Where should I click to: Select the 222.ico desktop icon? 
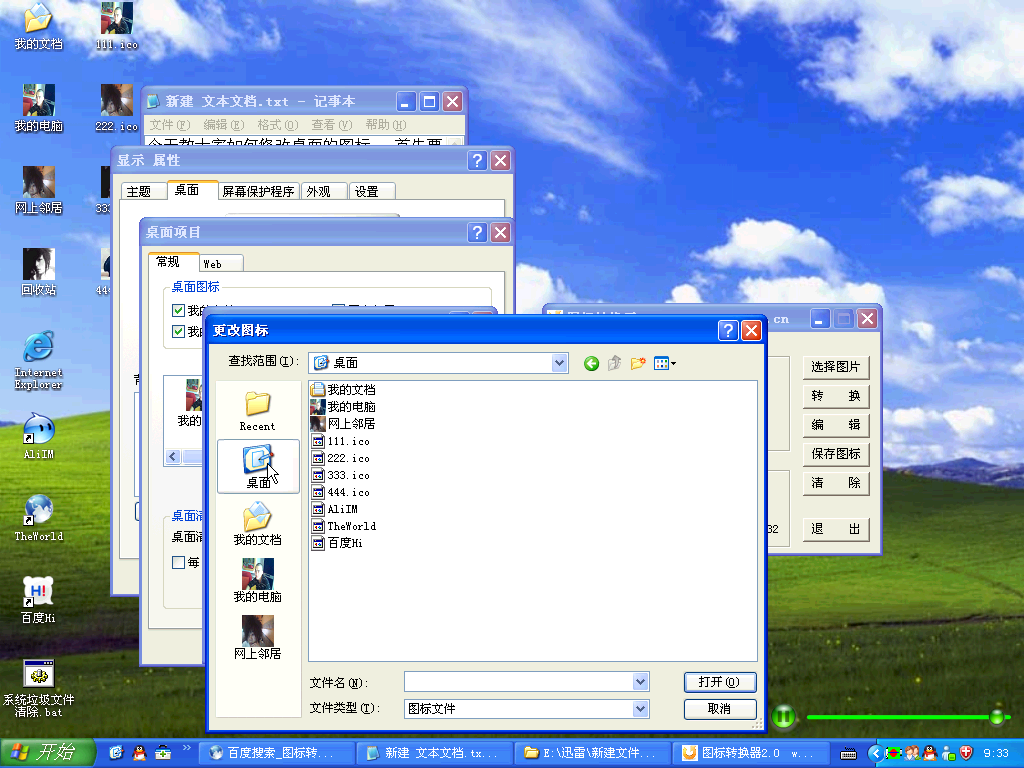pyautogui.click(x=117, y=108)
